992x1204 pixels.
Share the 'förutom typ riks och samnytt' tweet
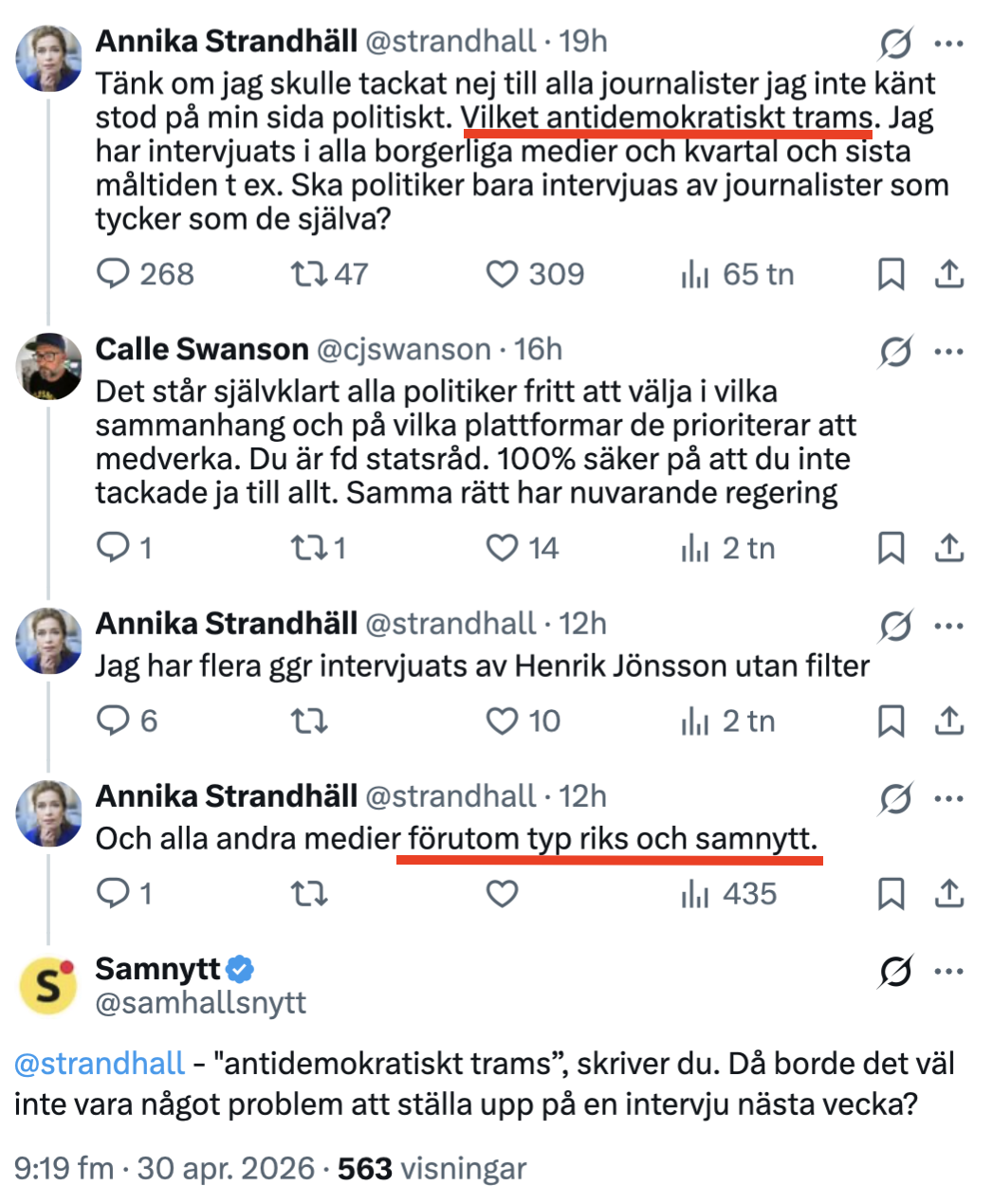click(x=948, y=893)
